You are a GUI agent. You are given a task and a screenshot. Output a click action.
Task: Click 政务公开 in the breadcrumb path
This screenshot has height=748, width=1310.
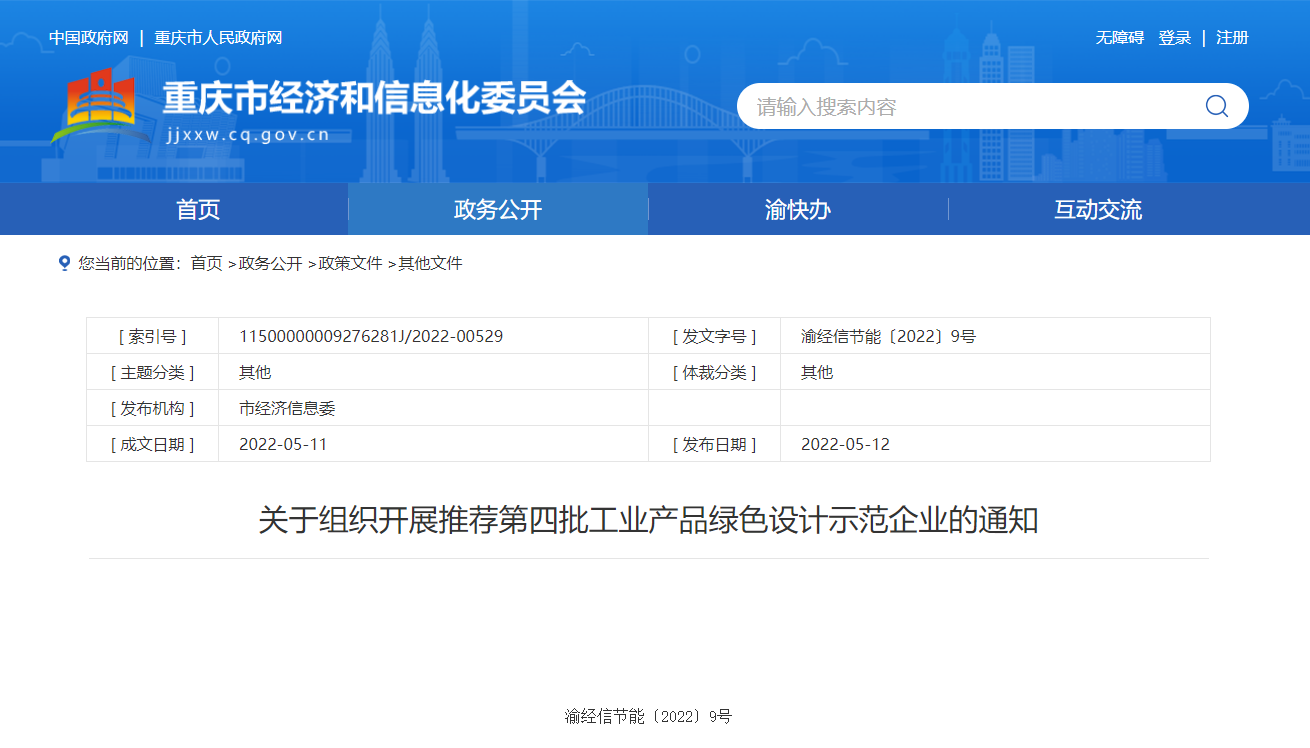[x=270, y=263]
